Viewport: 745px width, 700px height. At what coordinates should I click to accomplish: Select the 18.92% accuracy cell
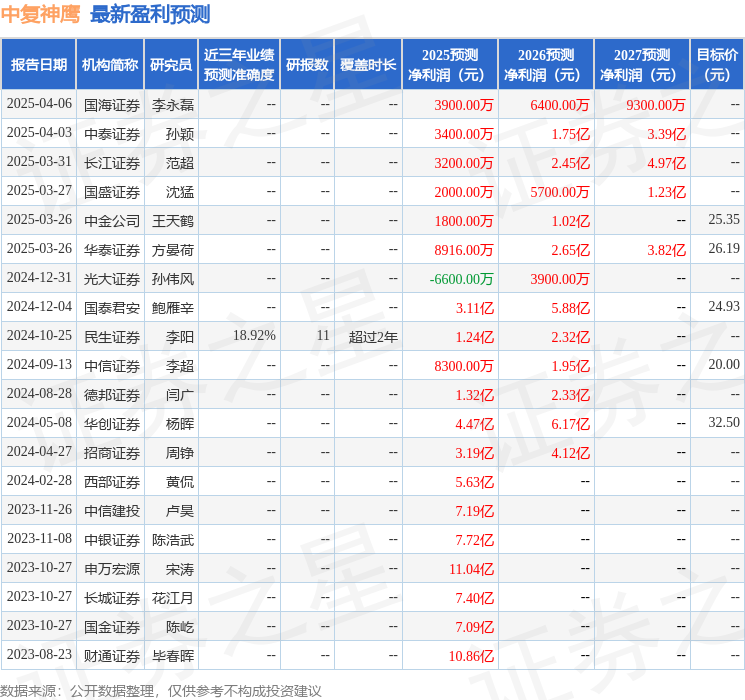(x=254, y=337)
